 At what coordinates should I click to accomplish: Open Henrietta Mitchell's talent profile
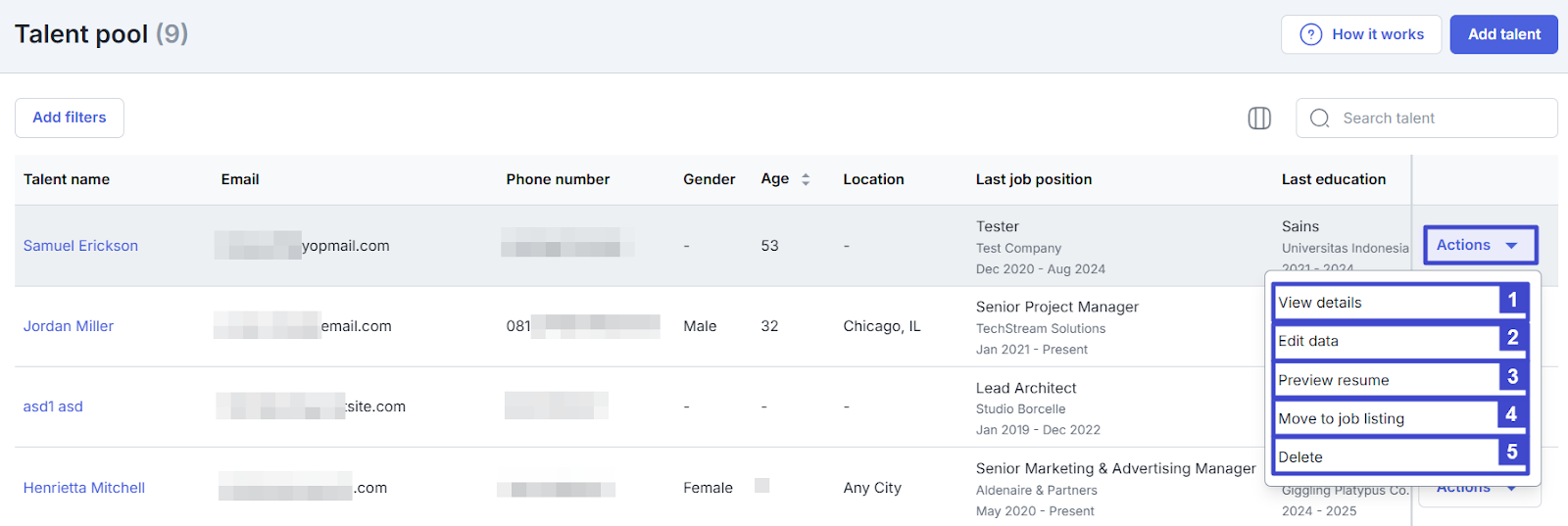84,488
